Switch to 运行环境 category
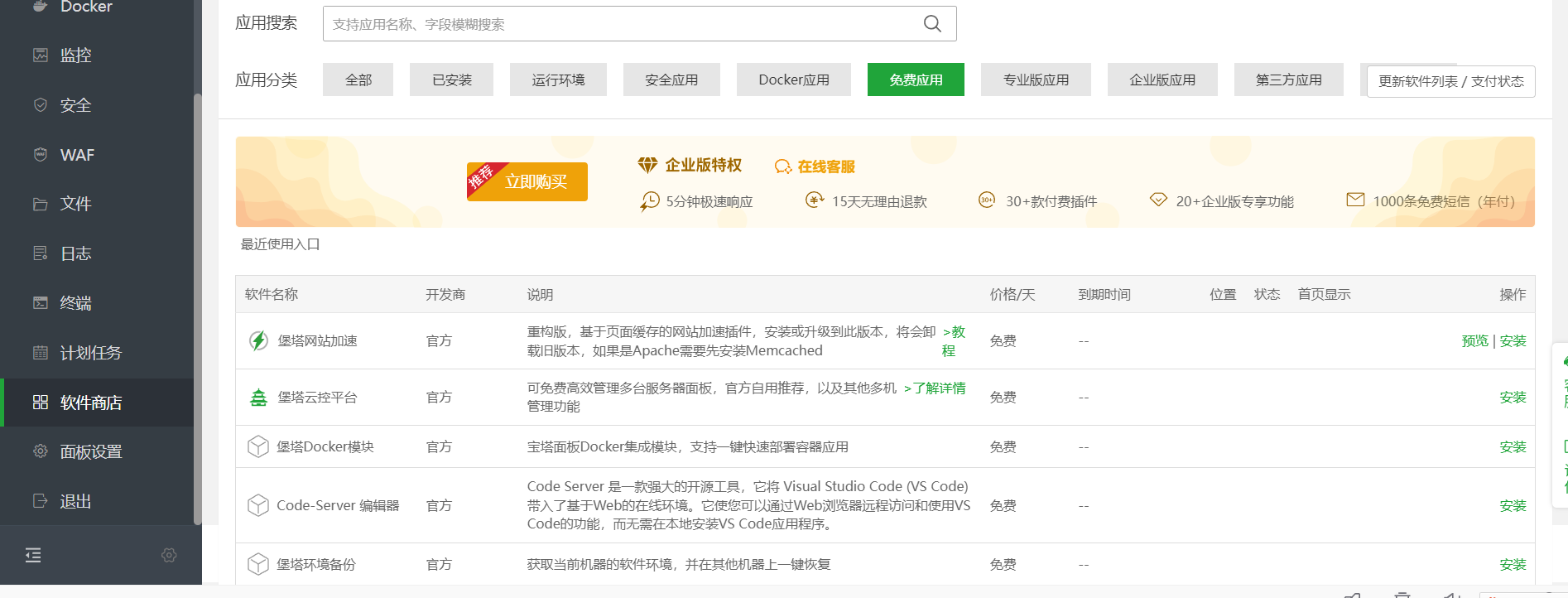Screen dimensions: 1568x598 [x=558, y=80]
